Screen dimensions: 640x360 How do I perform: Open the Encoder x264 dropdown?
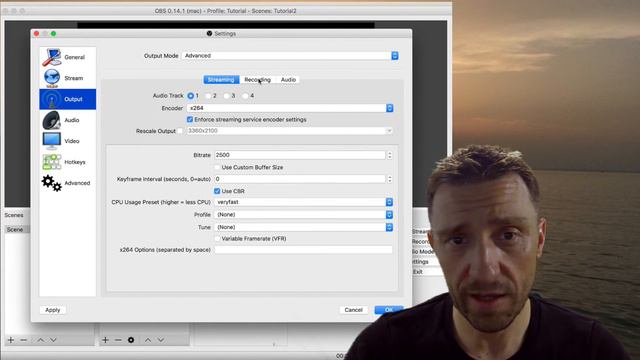(290, 108)
